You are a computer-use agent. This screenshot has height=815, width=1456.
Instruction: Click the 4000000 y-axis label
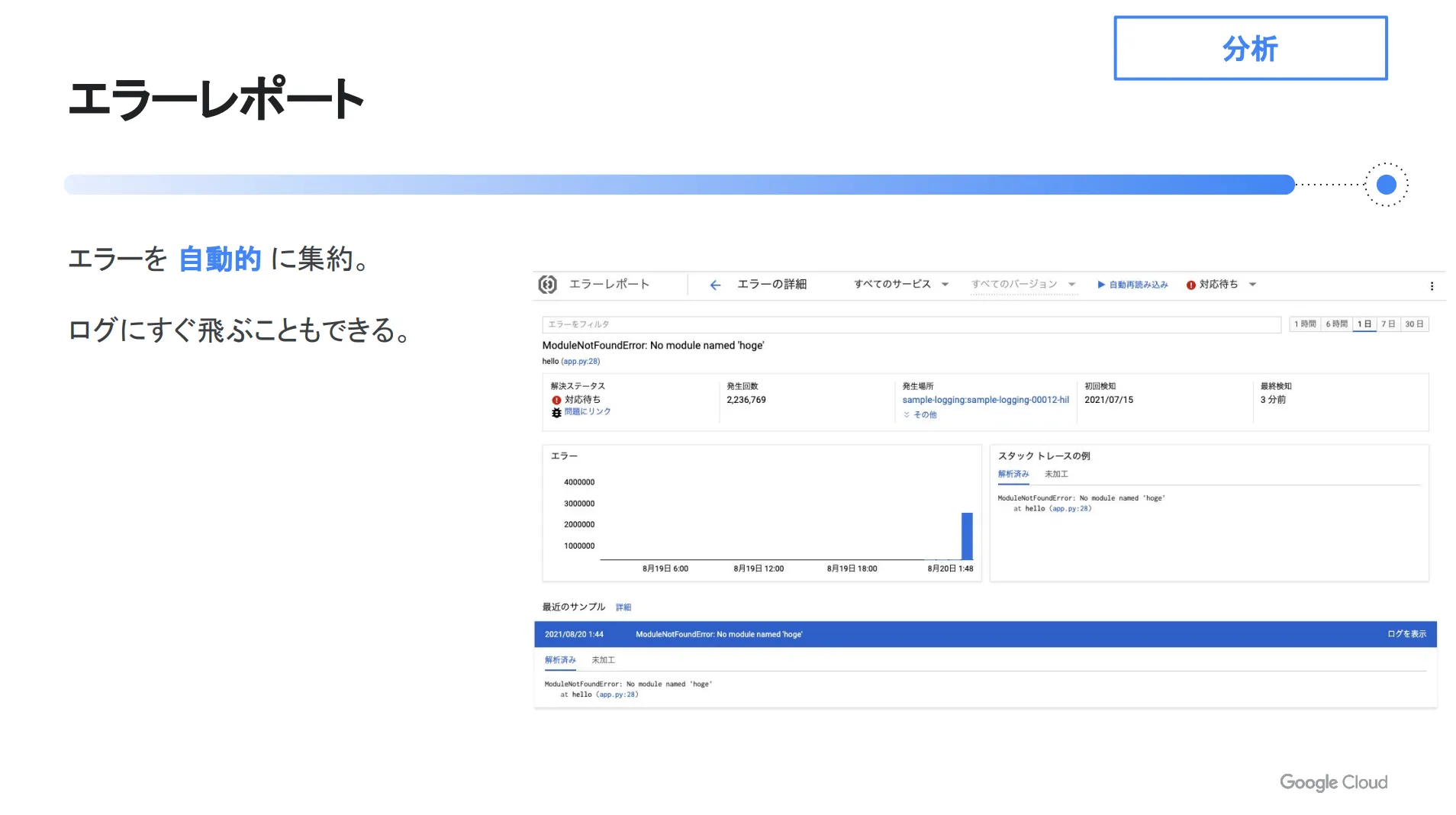tap(578, 482)
